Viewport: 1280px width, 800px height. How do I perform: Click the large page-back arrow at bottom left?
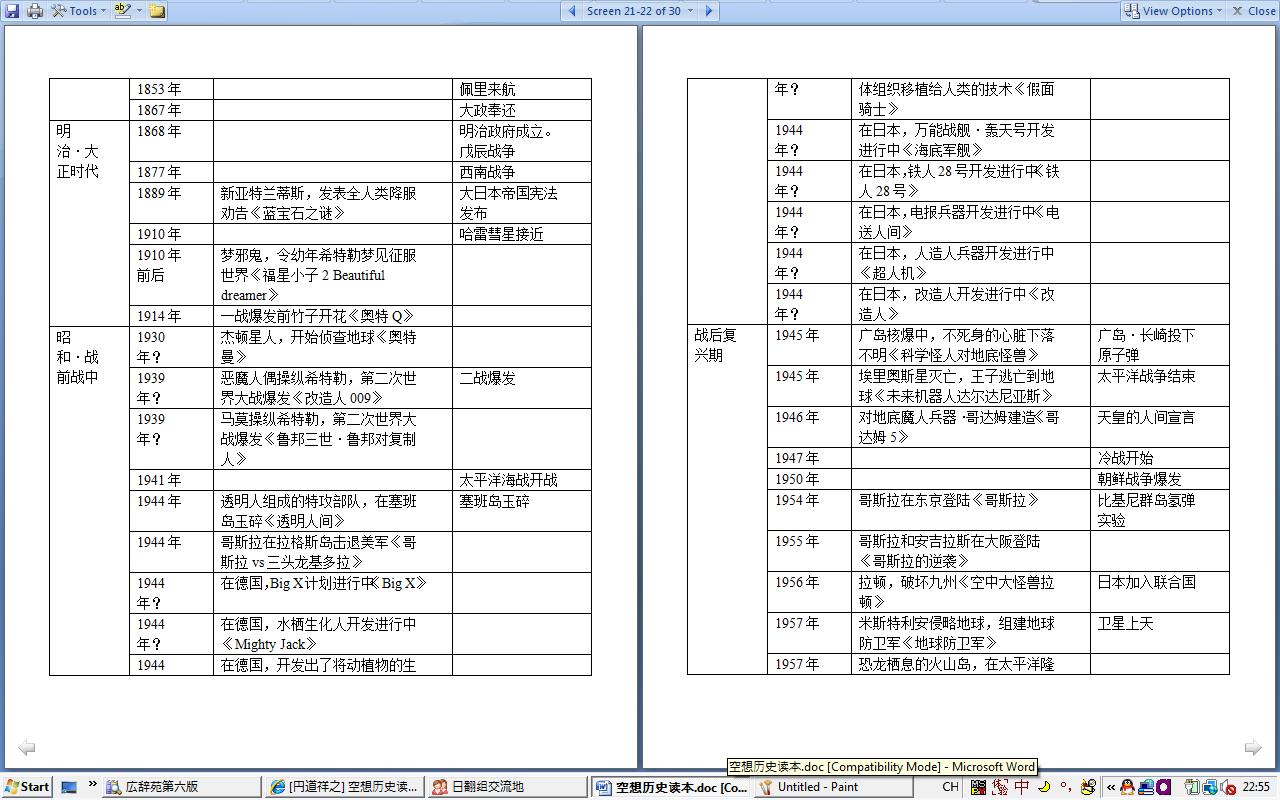27,747
